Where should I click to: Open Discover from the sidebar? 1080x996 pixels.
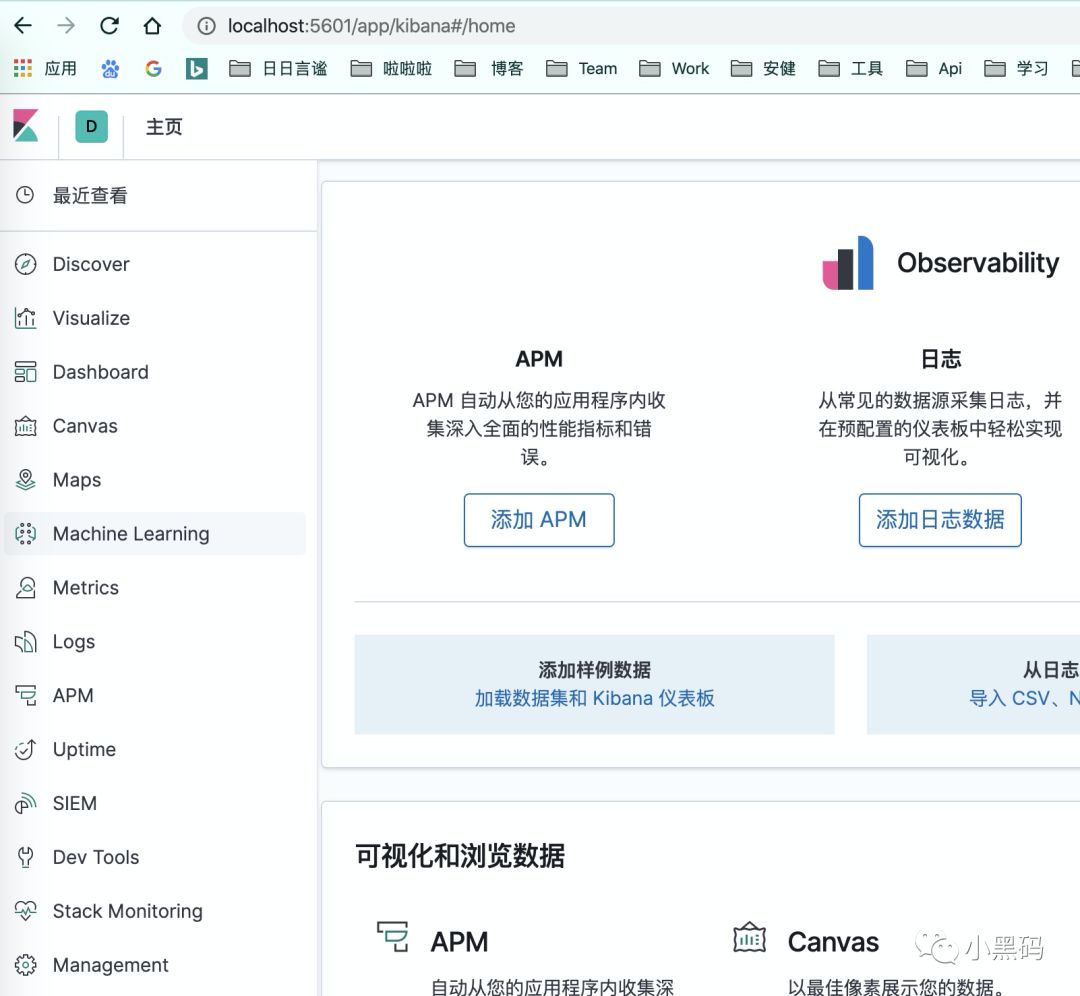(x=91, y=264)
